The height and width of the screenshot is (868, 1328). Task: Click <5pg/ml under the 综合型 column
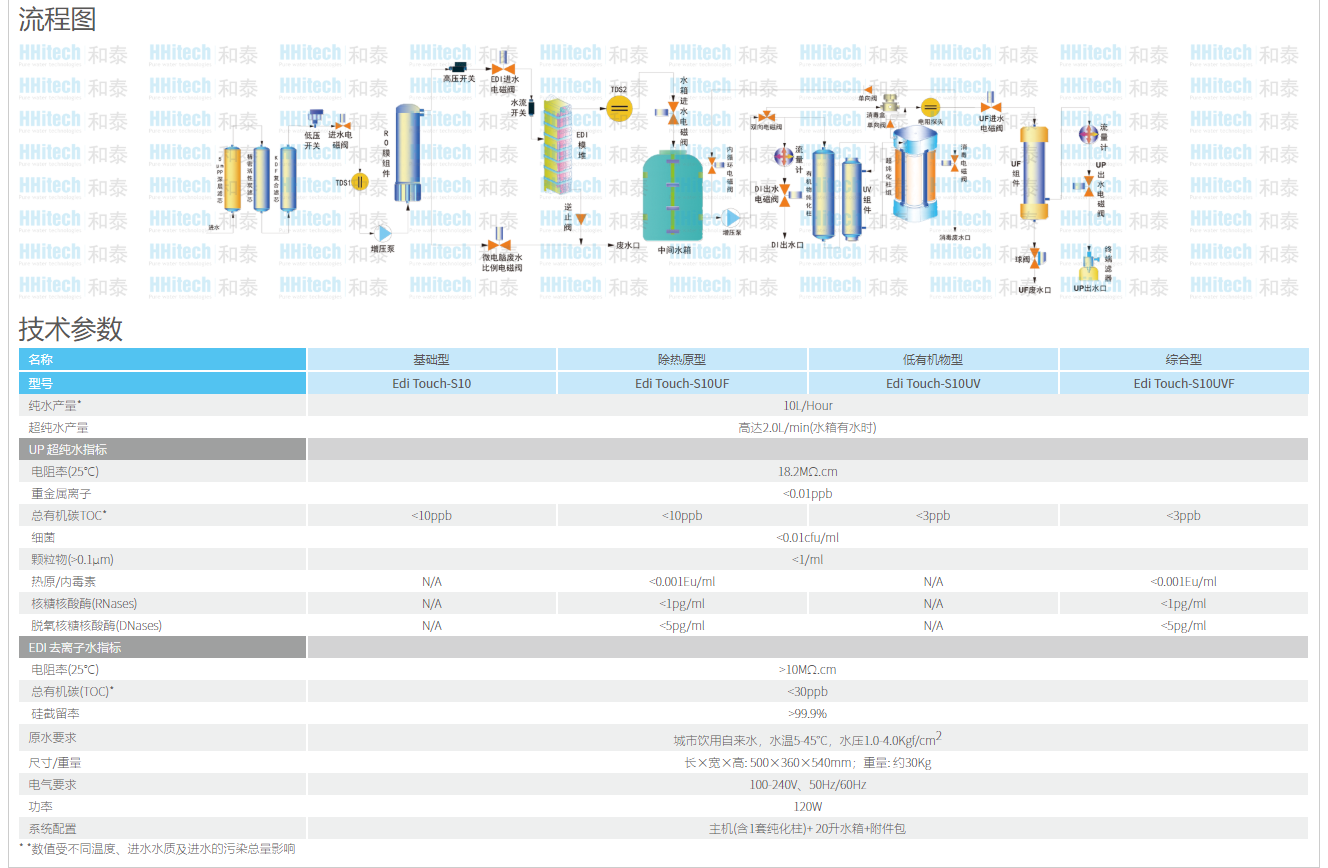[x=1183, y=625]
